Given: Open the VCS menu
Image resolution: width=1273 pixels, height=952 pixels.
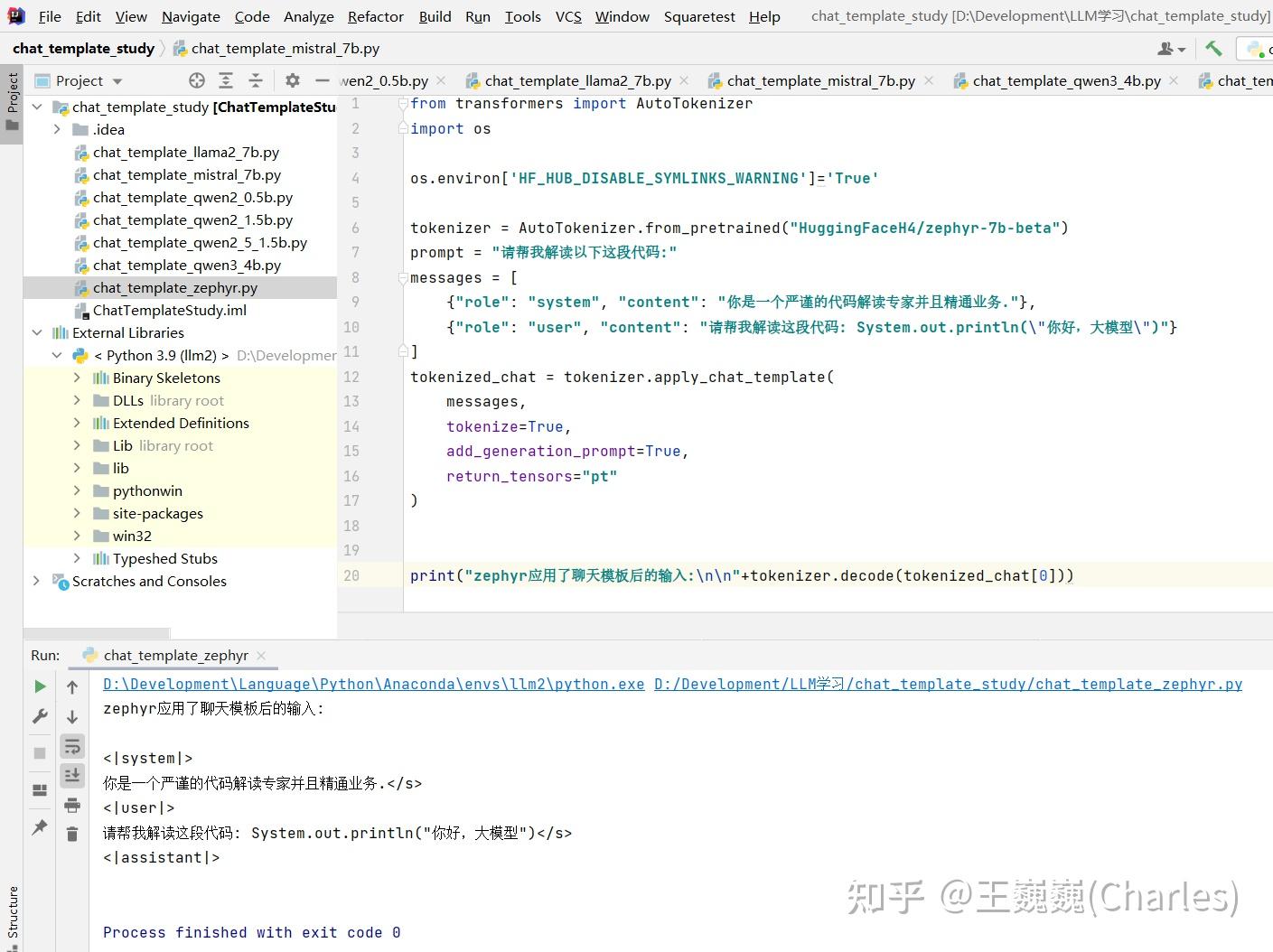Looking at the screenshot, I should click(568, 16).
